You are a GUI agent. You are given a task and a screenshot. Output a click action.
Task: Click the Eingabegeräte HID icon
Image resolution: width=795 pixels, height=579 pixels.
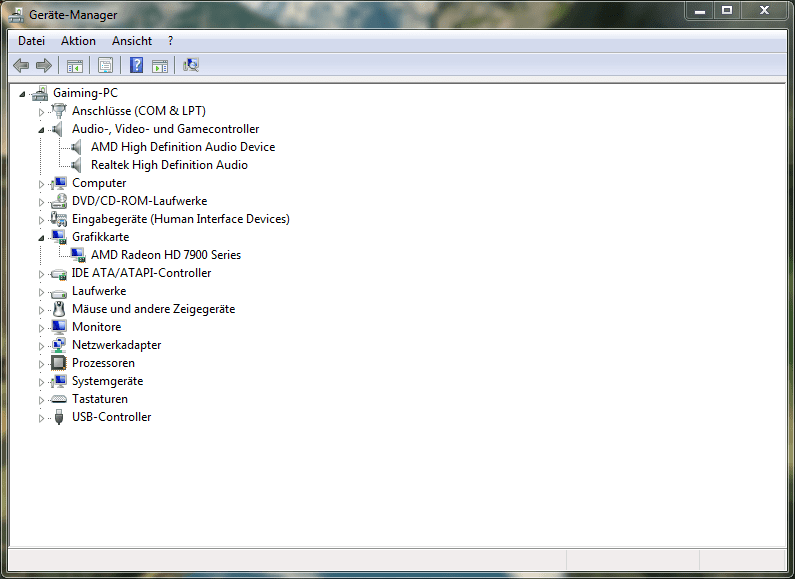tap(59, 219)
